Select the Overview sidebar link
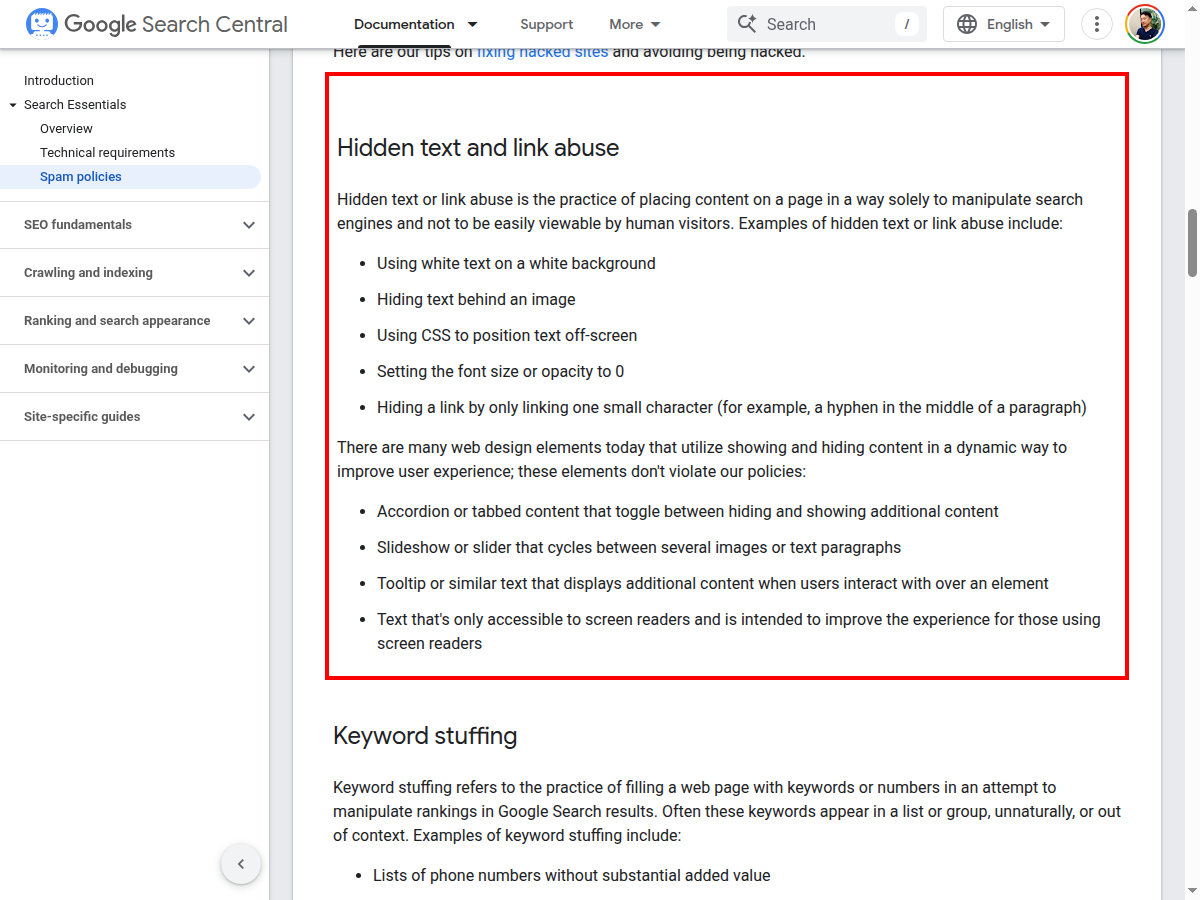This screenshot has height=900, width=1200. pyautogui.click(x=66, y=129)
